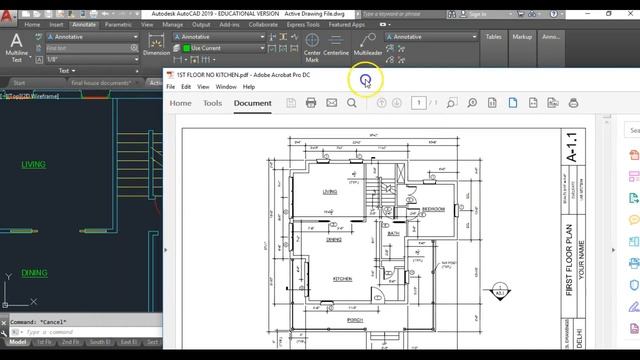Switch to the Manage ribbon tab
The image size is (640, 360).
tap(173, 25)
